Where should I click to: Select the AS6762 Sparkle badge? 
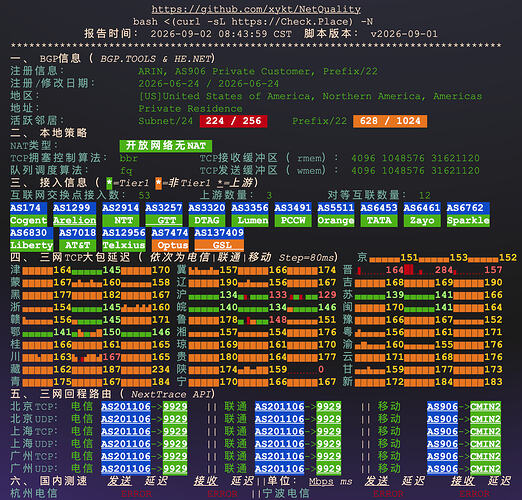(468, 214)
